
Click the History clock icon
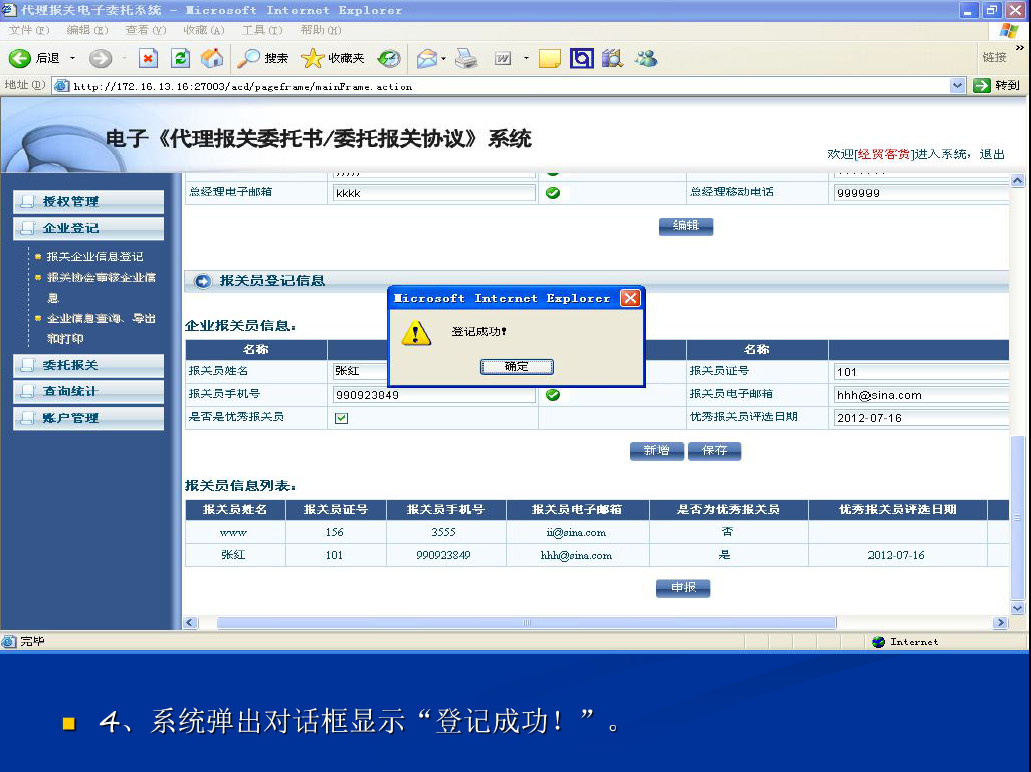click(389, 59)
